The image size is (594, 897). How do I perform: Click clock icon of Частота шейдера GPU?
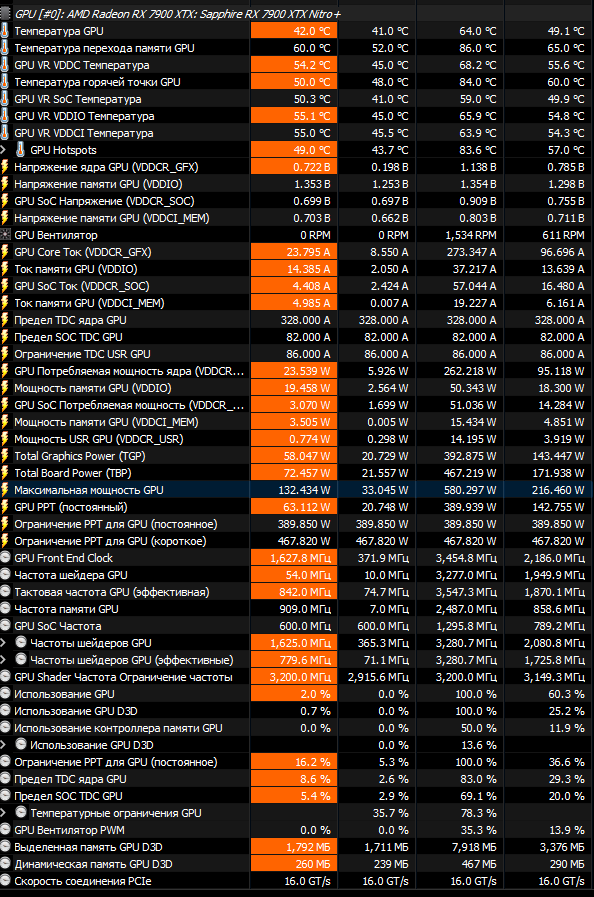click(5, 575)
